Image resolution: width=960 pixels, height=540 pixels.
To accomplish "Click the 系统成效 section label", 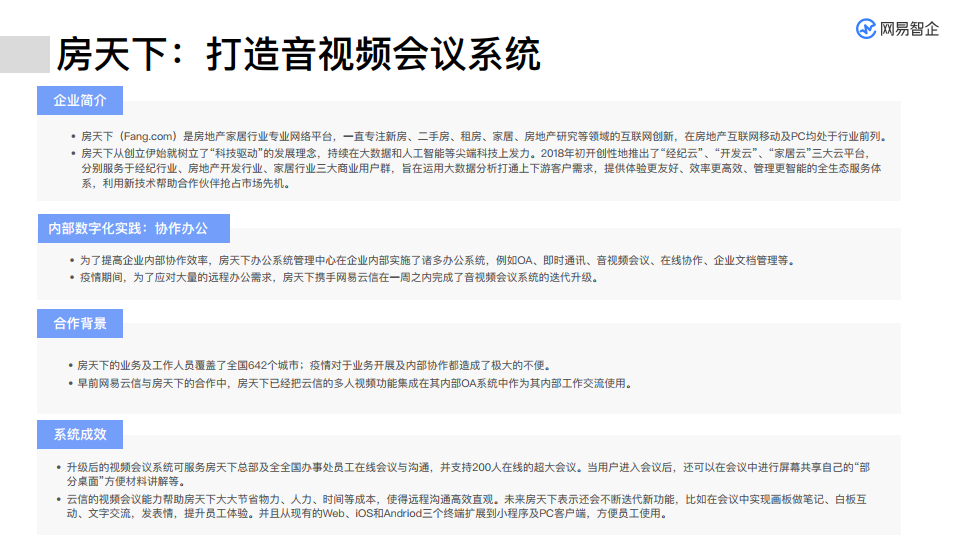I will click(80, 434).
